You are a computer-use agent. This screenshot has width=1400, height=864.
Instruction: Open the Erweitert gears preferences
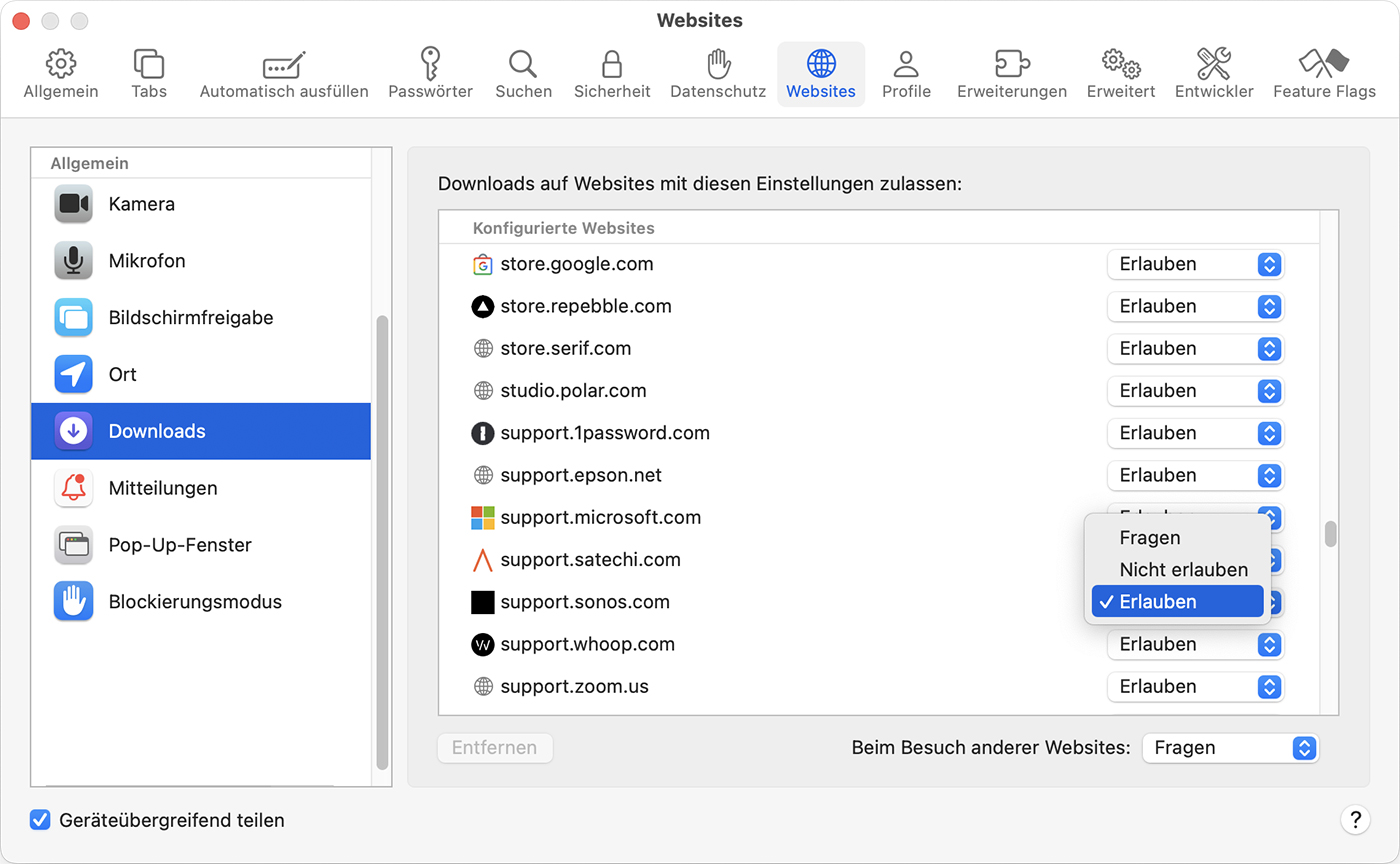tap(1121, 74)
